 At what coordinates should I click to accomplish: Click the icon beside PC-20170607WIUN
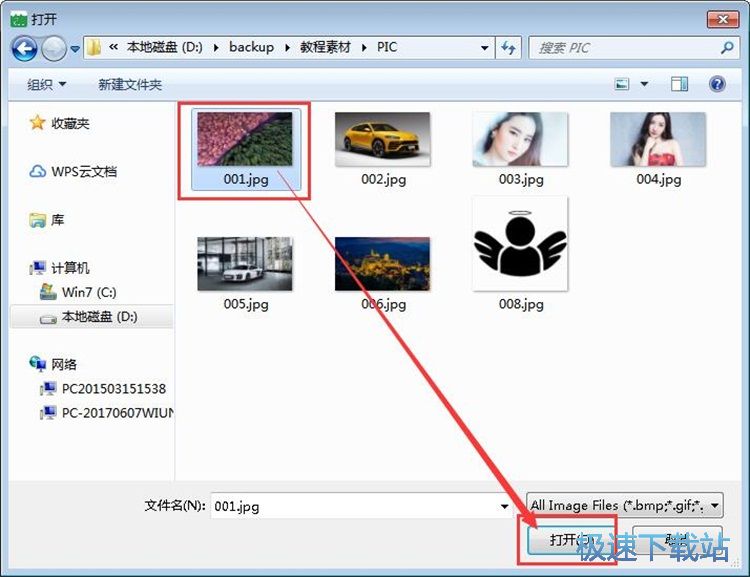48,412
